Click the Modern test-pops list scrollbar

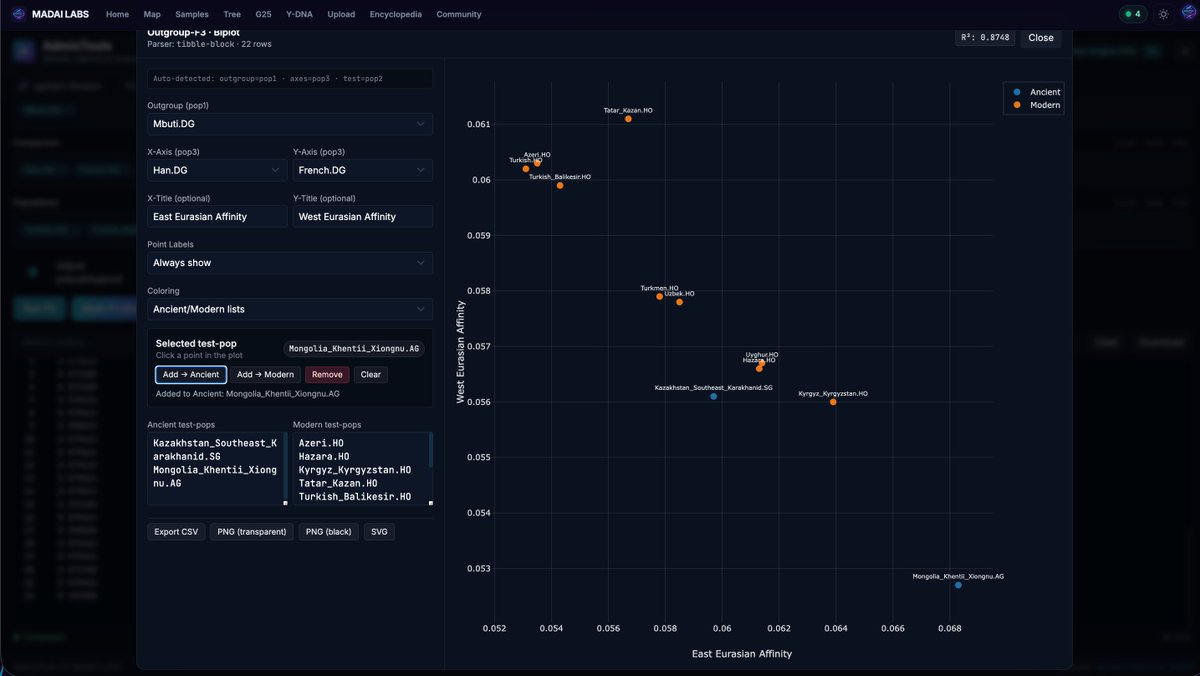pyautogui.click(x=431, y=452)
